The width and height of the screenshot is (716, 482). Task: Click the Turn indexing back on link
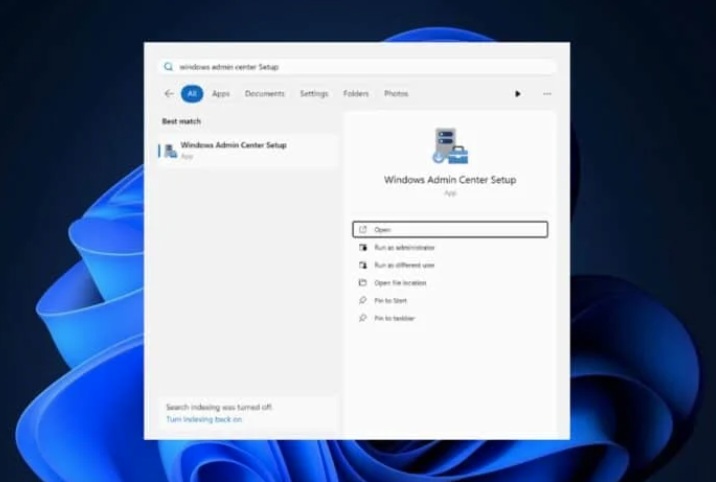[x=204, y=419]
